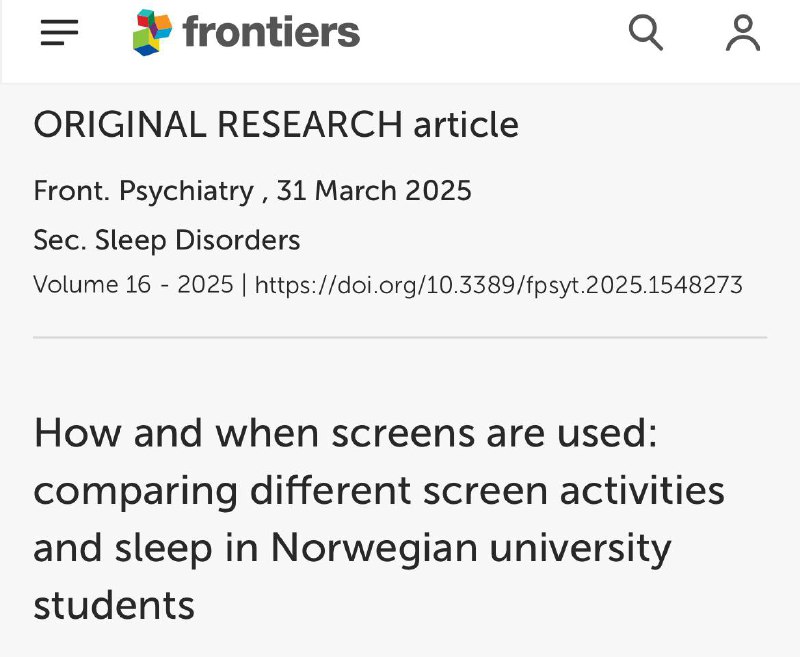Open the user account profile icon
The width and height of the screenshot is (800, 657).
[743, 33]
